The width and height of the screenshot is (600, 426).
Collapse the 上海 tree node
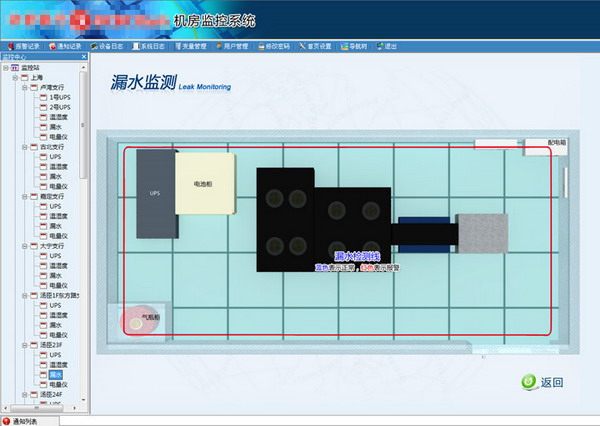(x=16, y=77)
